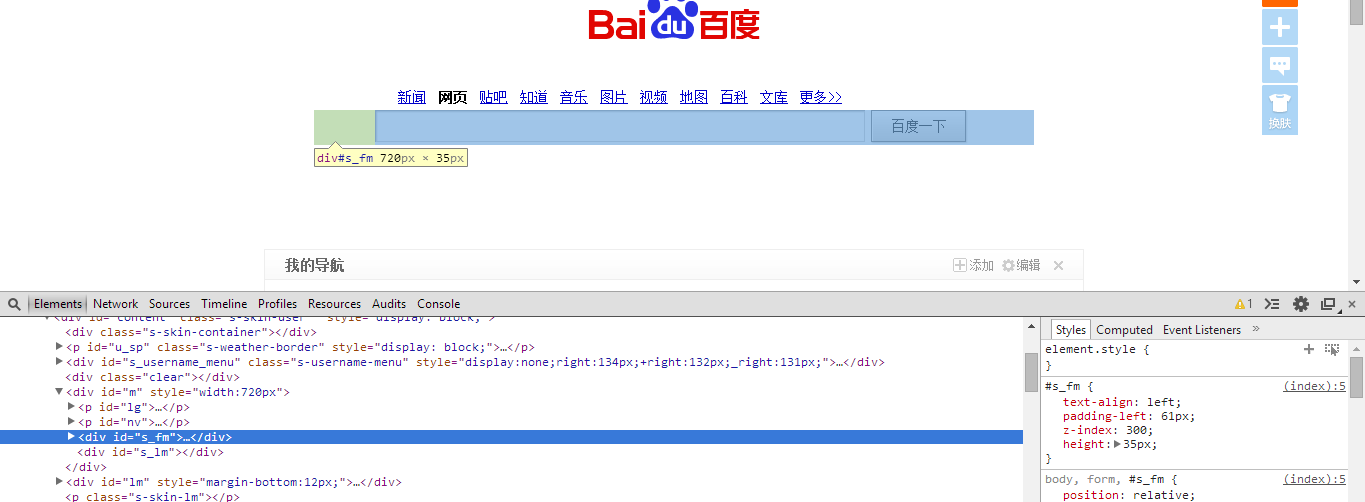The height and width of the screenshot is (502, 1365).
Task: Click the text-align: left declaration
Action: point(1122,402)
